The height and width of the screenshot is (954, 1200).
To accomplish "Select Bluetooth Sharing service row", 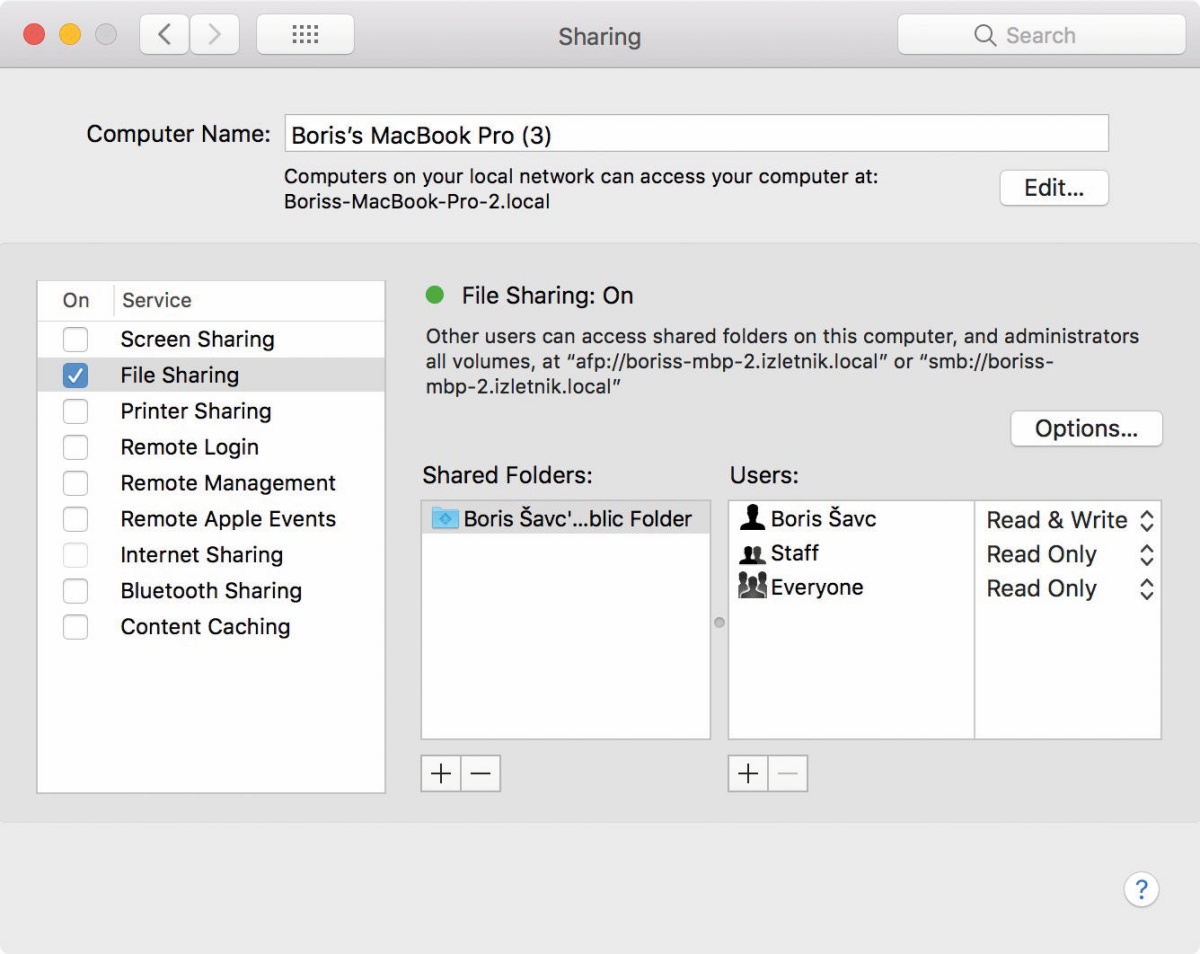I will (211, 591).
